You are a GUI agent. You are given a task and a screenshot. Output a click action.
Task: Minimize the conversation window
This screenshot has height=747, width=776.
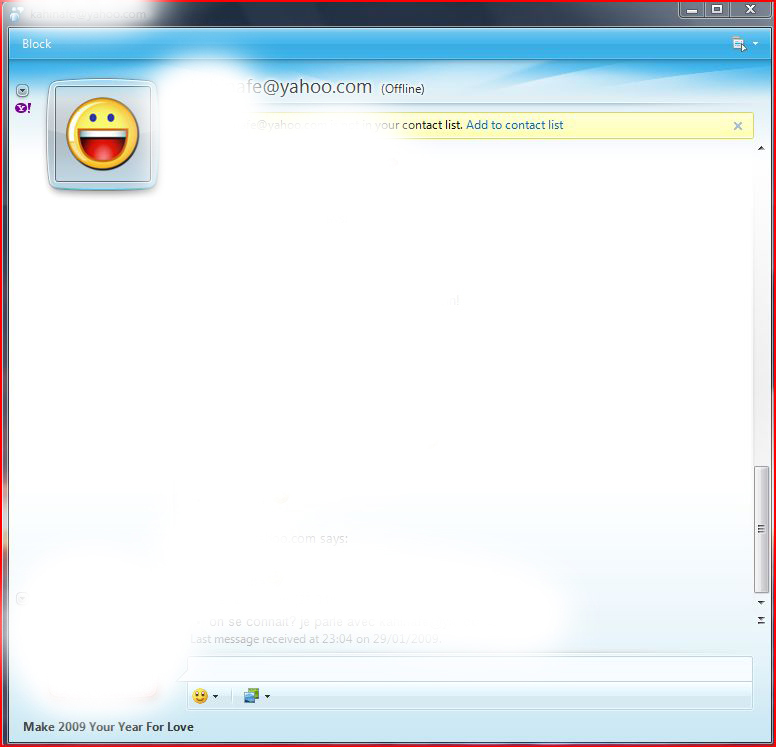coord(692,9)
